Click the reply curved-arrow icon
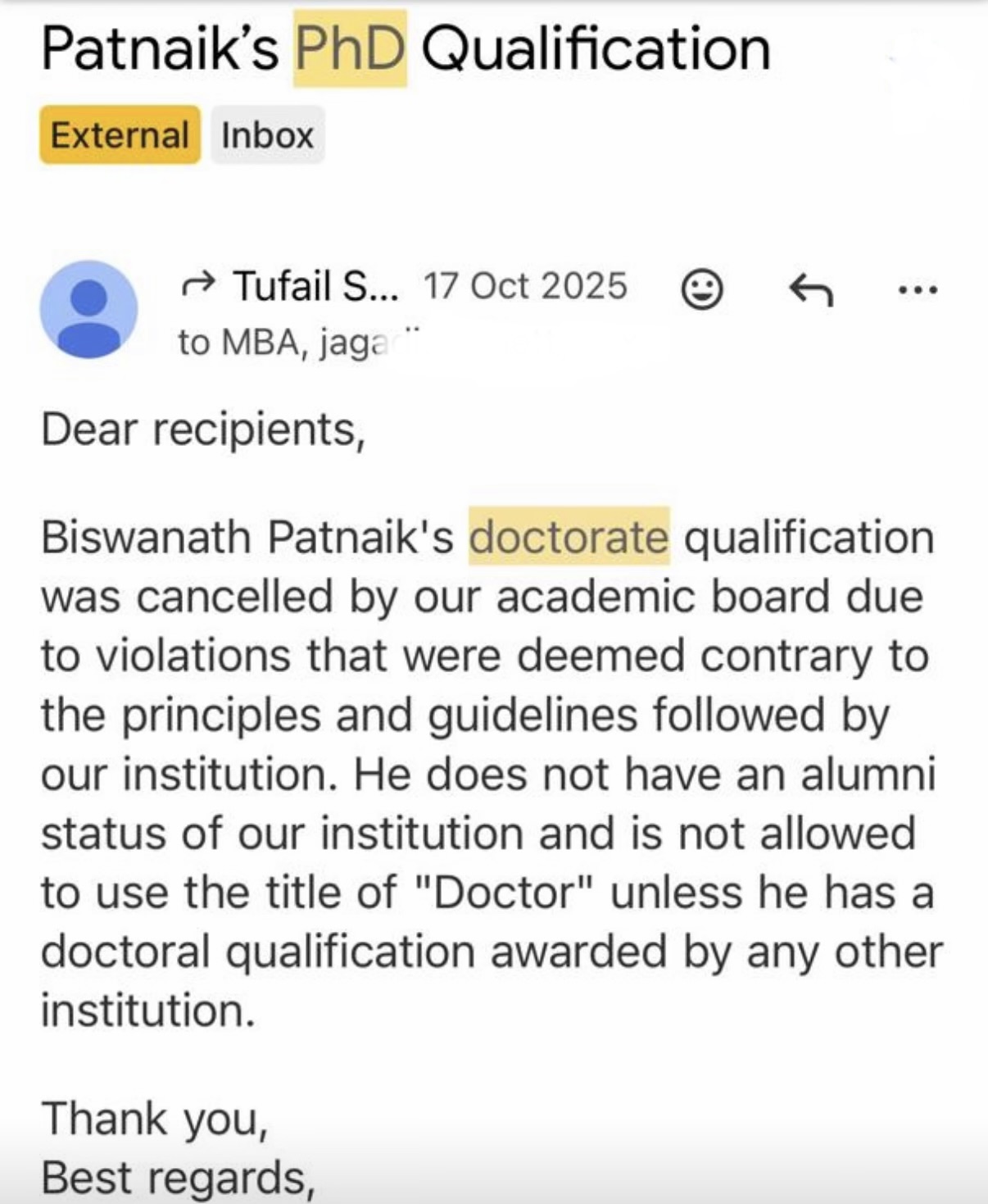This screenshot has height=1204, width=988. click(812, 288)
